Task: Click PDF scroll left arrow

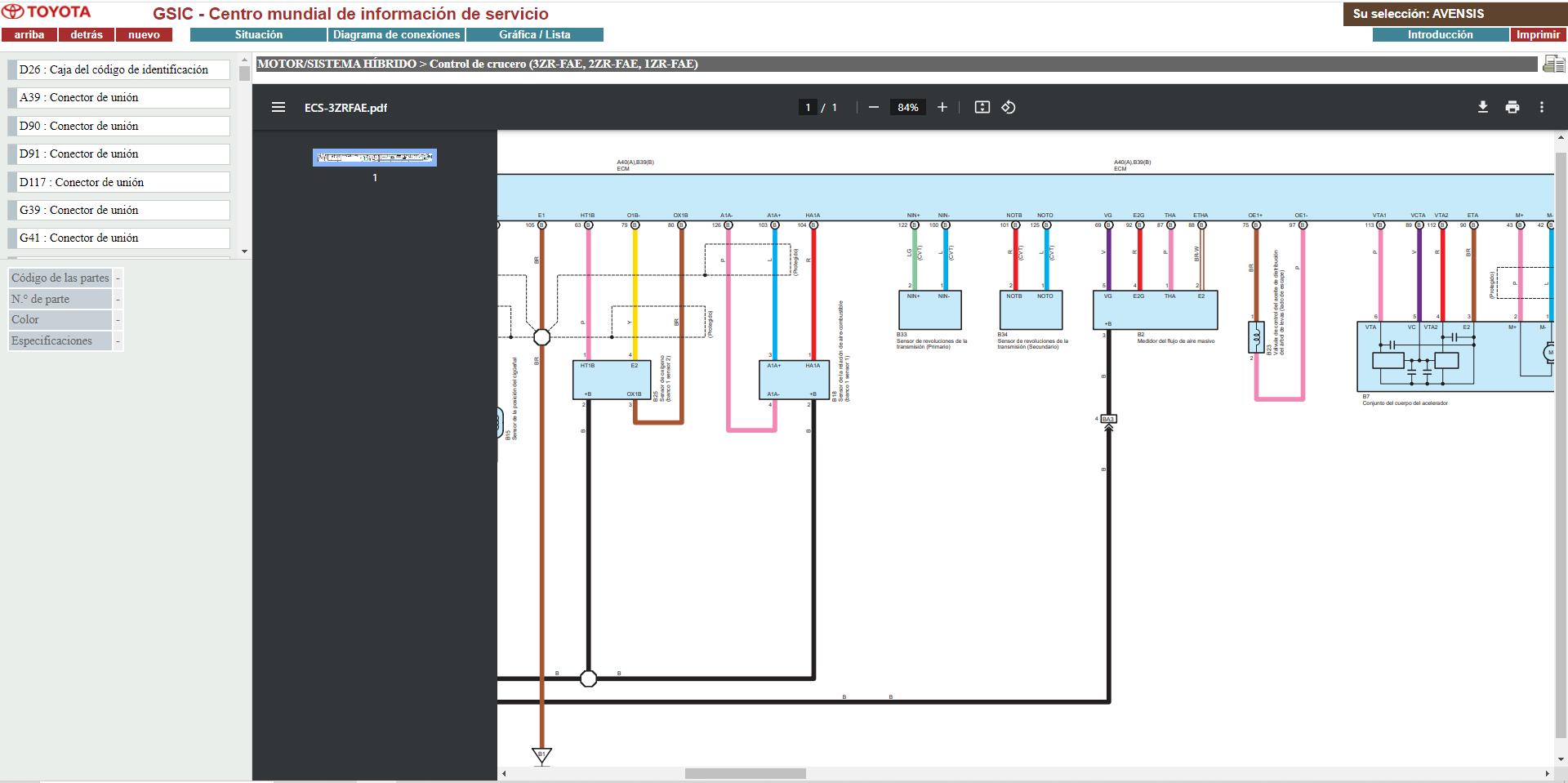Action: [504, 773]
